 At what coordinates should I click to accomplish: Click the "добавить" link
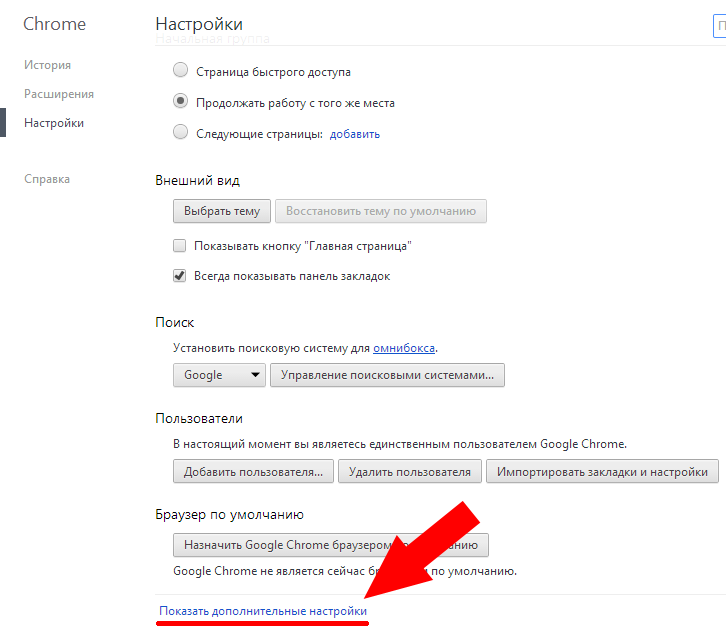point(355,134)
